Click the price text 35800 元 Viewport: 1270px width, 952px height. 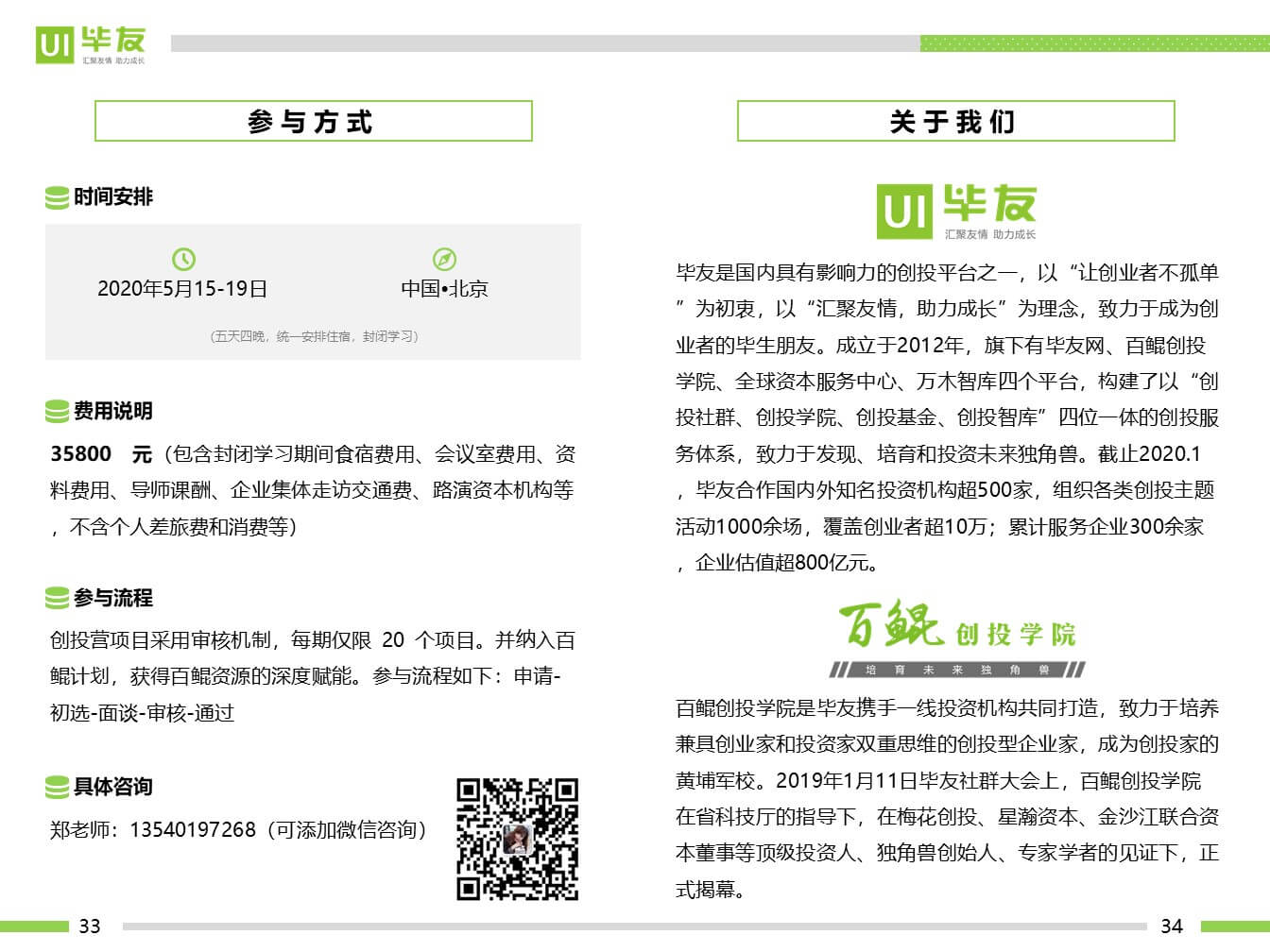pyautogui.click(x=101, y=454)
